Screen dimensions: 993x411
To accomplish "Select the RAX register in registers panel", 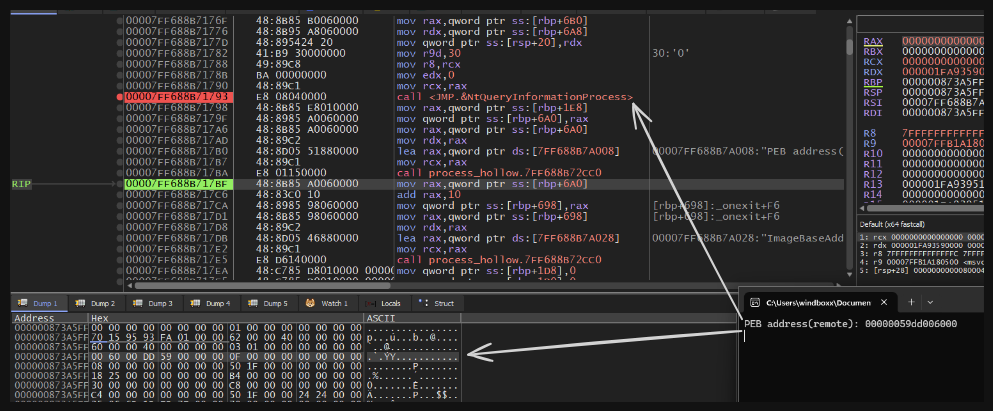I will coord(872,41).
